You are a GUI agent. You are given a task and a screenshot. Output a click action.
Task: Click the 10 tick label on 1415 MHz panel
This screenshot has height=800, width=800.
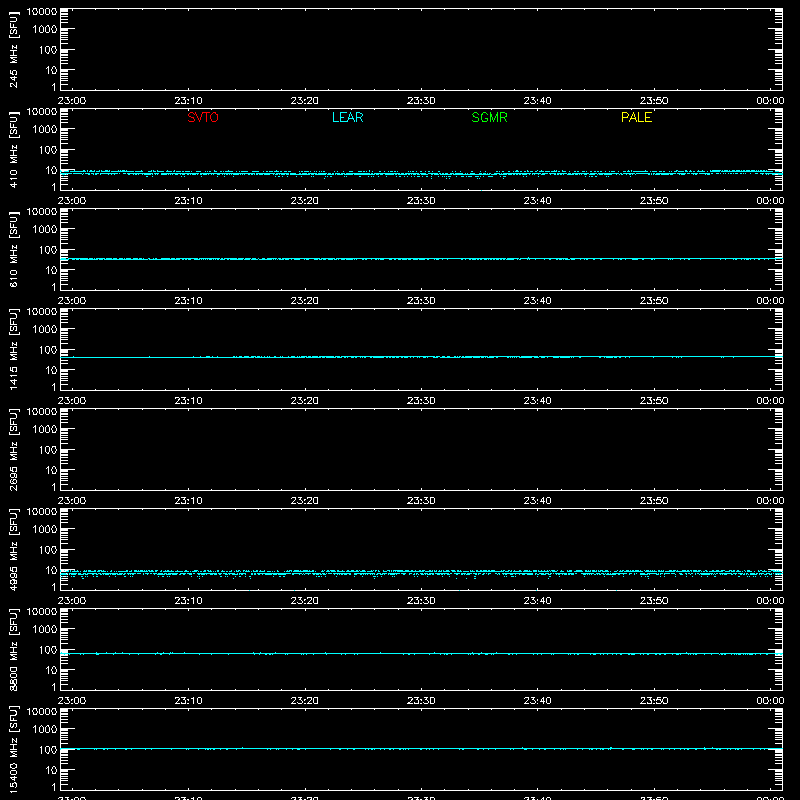51,370
